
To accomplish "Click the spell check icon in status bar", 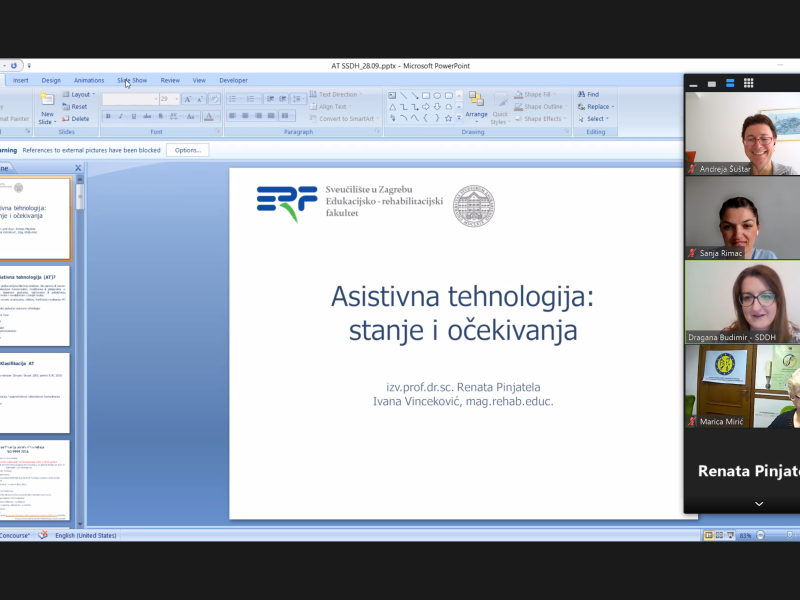I will tap(43, 536).
